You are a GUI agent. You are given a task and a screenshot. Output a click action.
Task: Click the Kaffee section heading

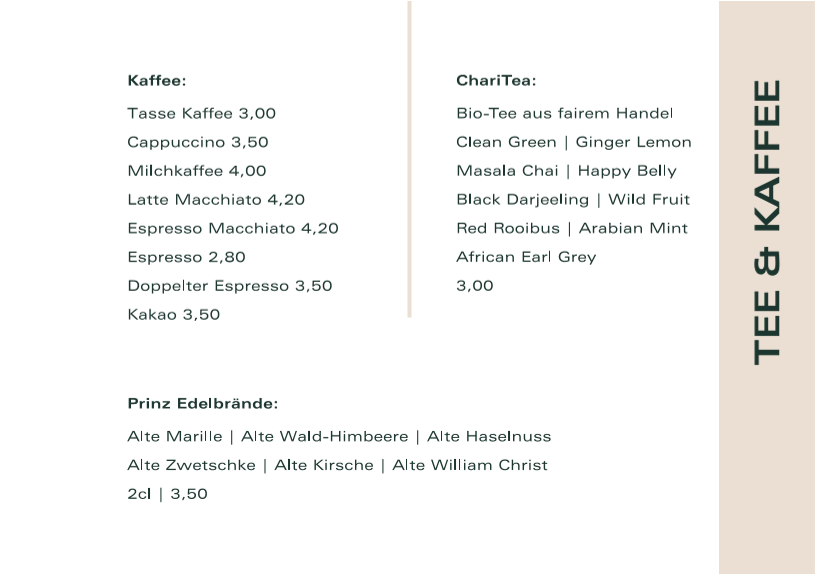pos(157,81)
